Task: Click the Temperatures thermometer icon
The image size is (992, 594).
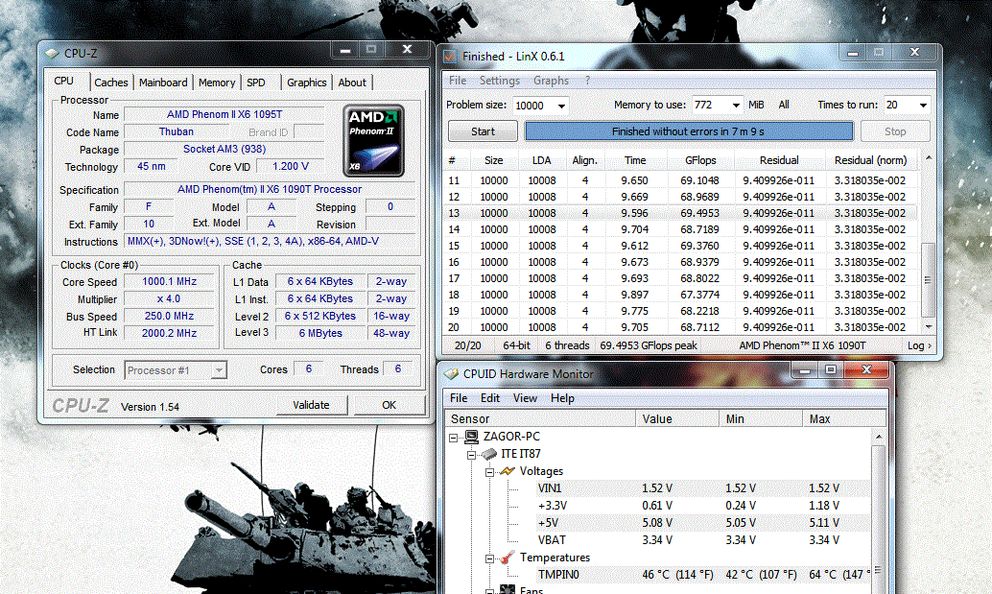Action: click(507, 558)
